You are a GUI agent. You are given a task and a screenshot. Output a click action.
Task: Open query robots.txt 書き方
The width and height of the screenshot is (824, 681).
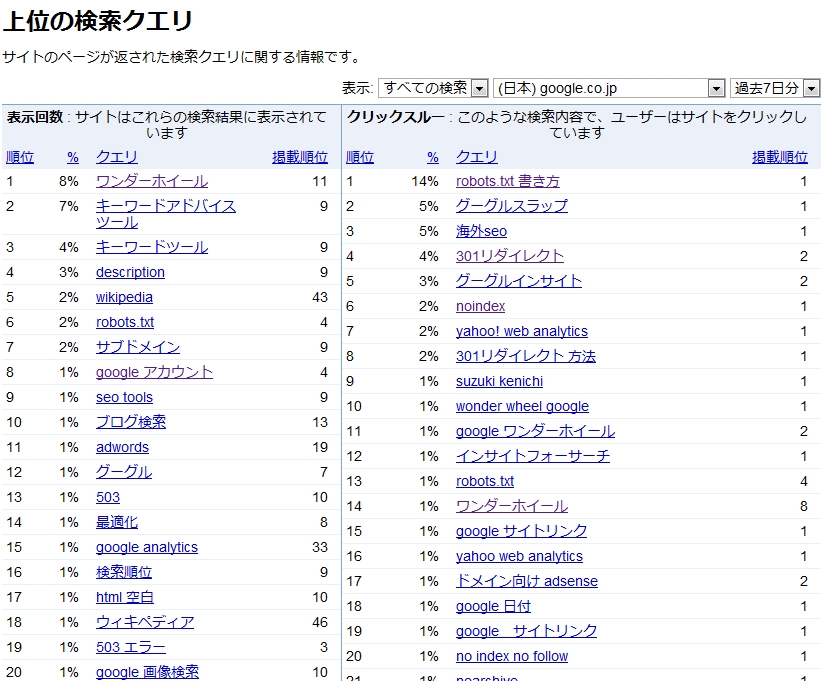[x=508, y=181]
